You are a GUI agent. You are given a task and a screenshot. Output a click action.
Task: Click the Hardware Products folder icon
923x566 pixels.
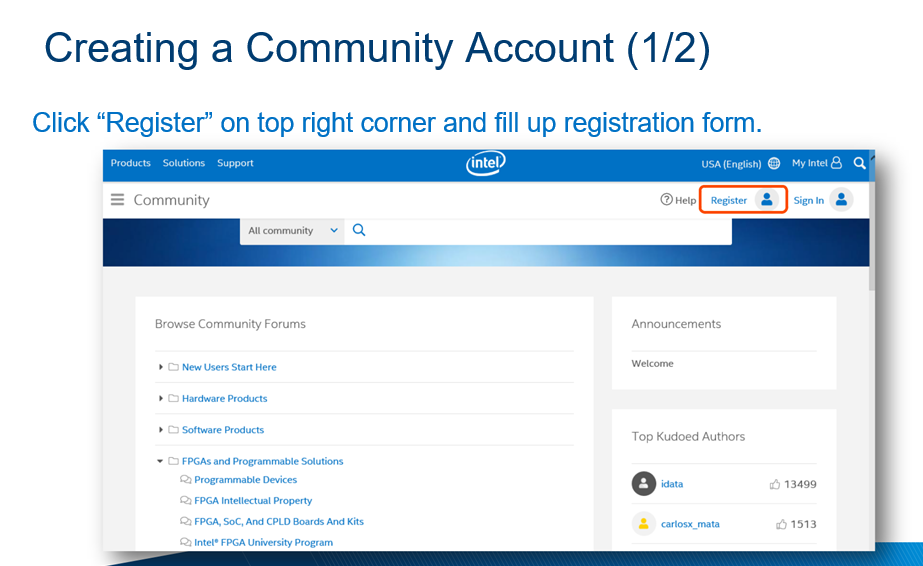[x=173, y=398]
